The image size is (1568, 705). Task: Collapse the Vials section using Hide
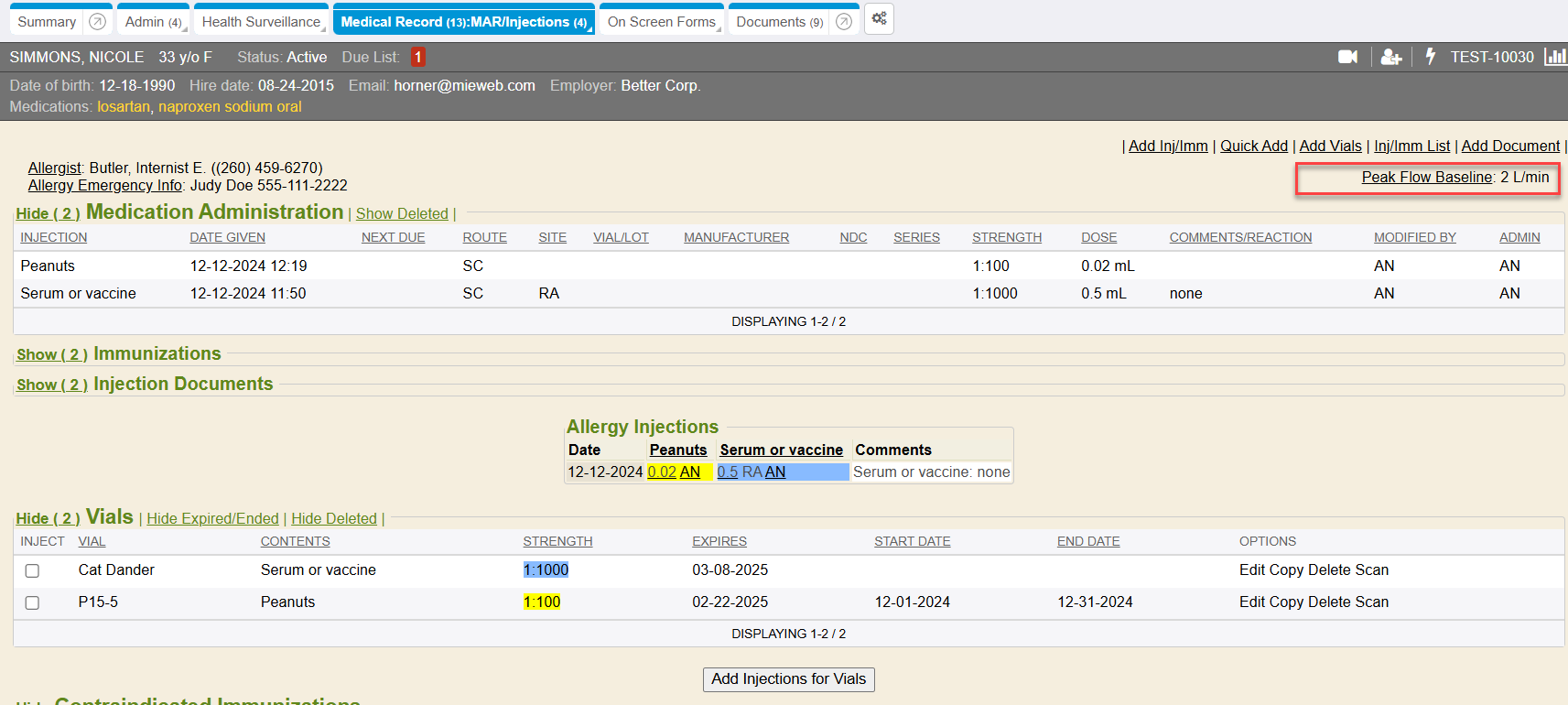(48, 518)
